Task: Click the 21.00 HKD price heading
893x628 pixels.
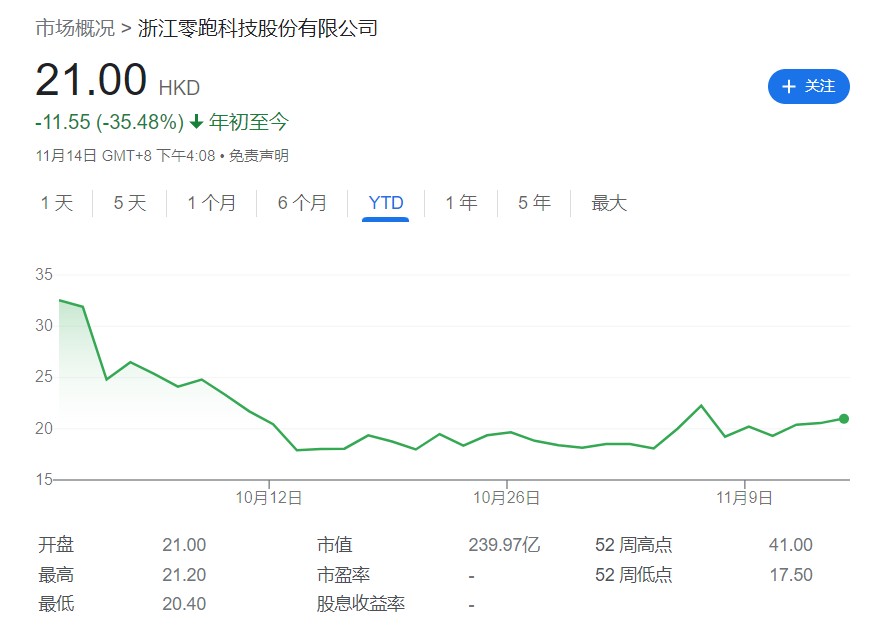Action: point(92,80)
